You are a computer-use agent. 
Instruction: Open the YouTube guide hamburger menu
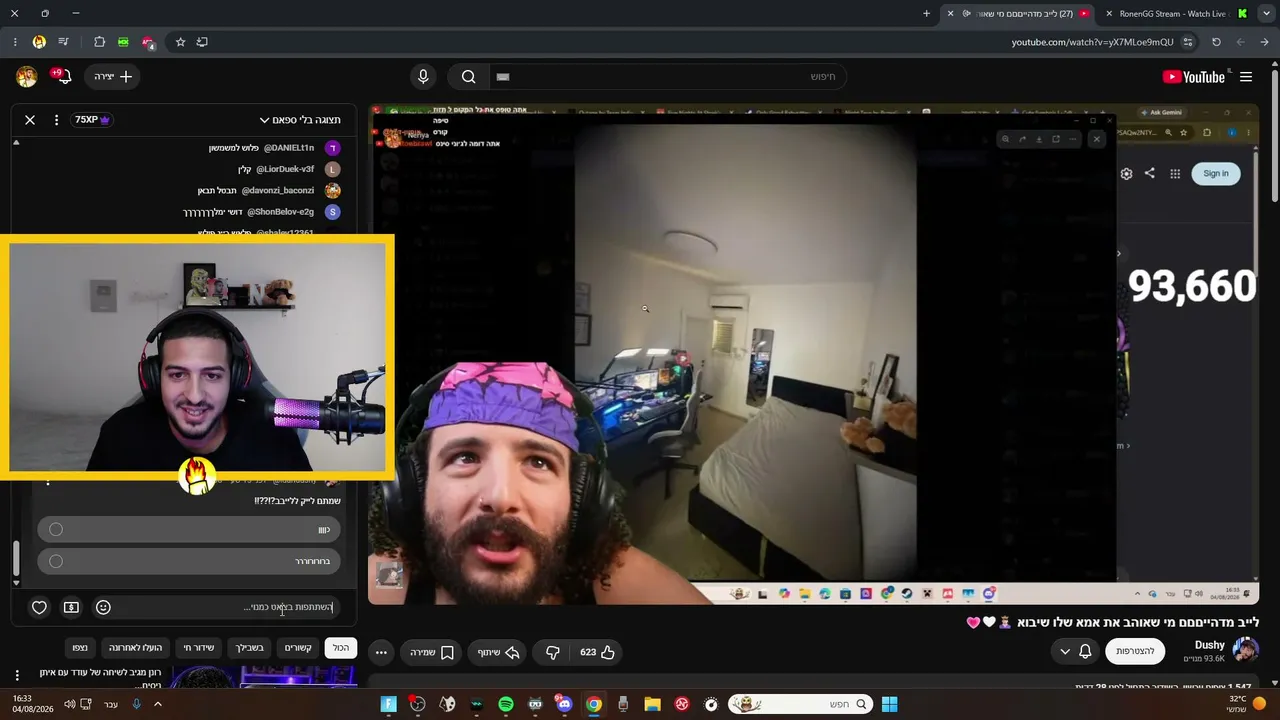(1246, 77)
